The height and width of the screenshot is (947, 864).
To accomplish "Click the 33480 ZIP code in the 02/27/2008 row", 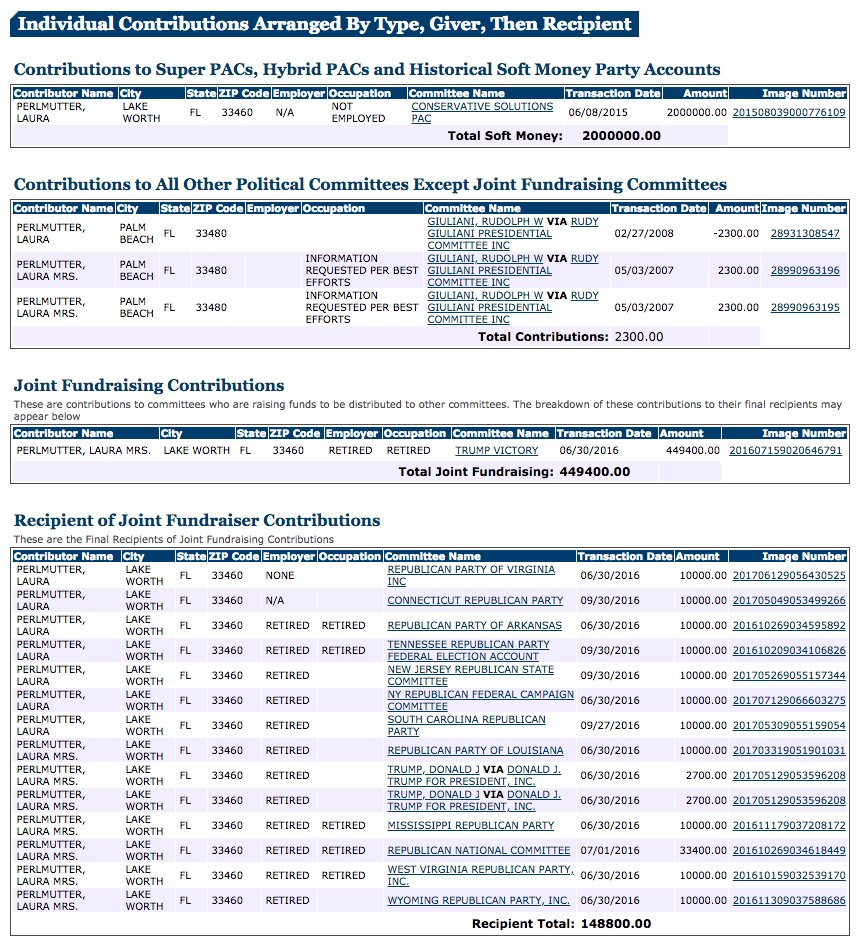I will point(211,234).
